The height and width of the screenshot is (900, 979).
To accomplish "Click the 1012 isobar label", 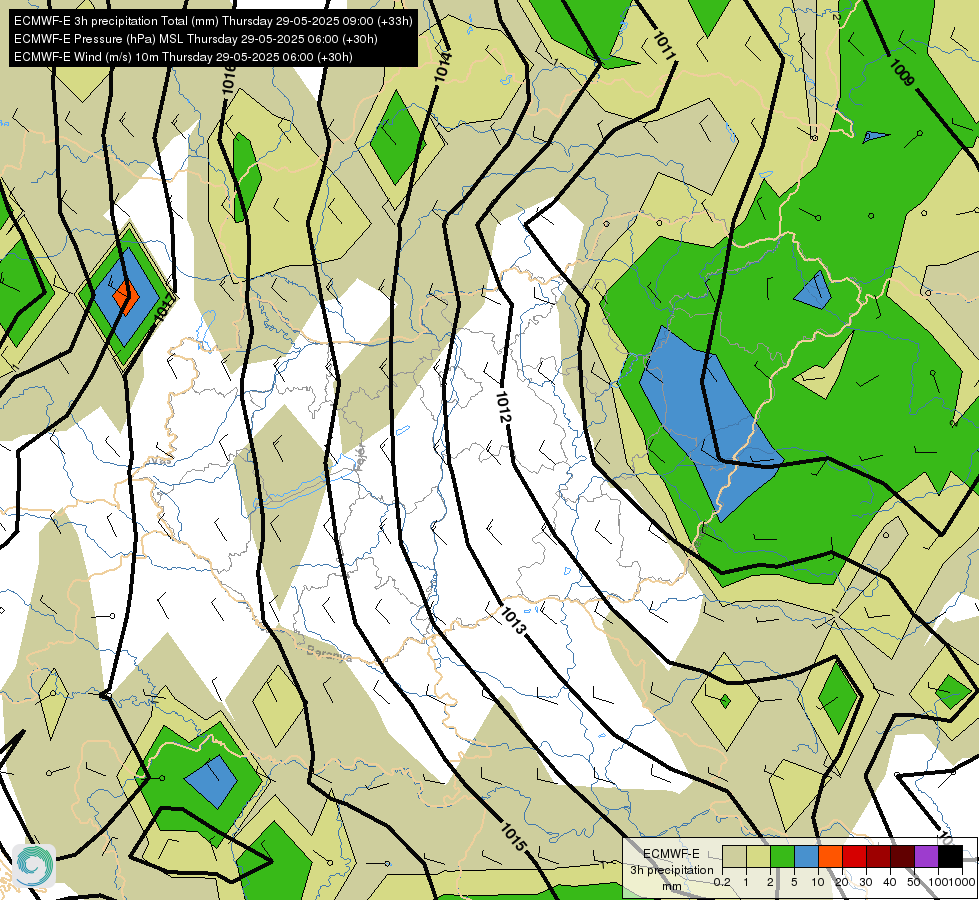I will [x=503, y=407].
